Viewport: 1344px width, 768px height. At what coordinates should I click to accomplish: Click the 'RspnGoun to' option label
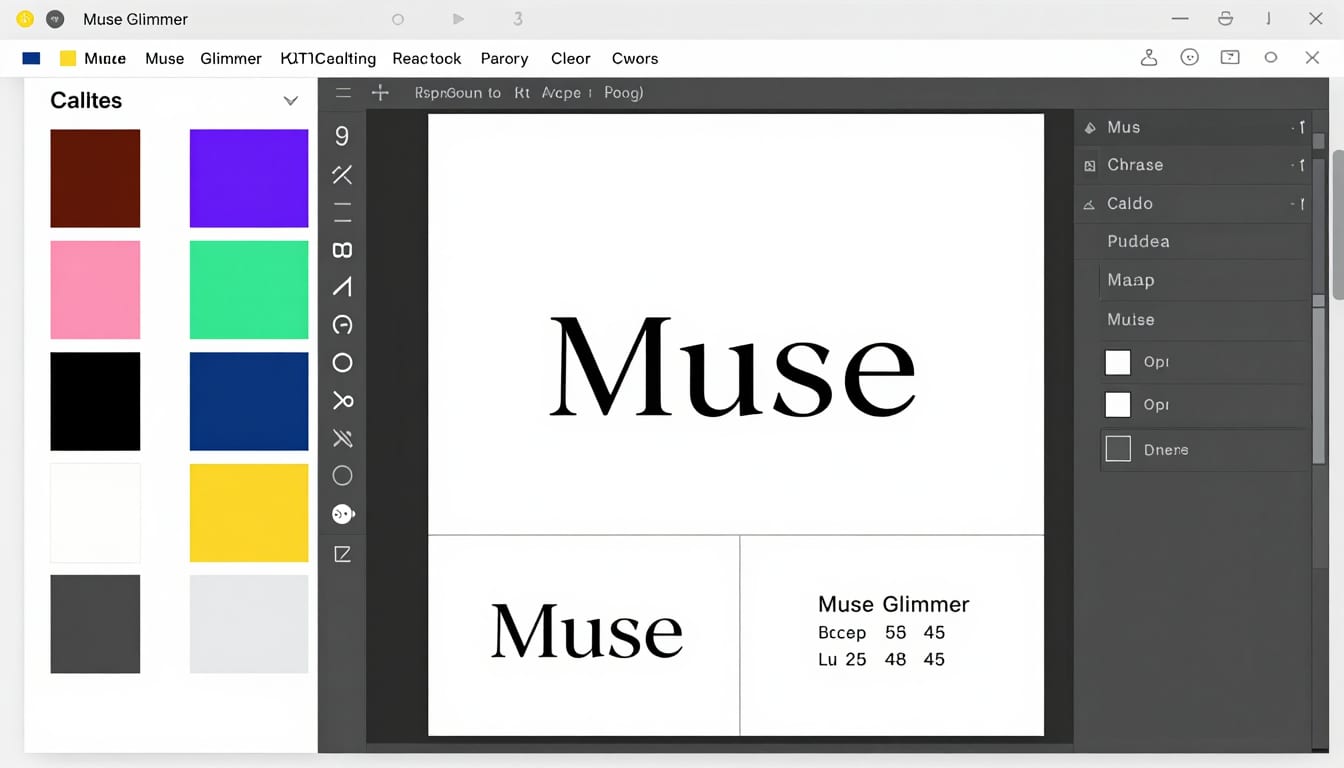(457, 93)
